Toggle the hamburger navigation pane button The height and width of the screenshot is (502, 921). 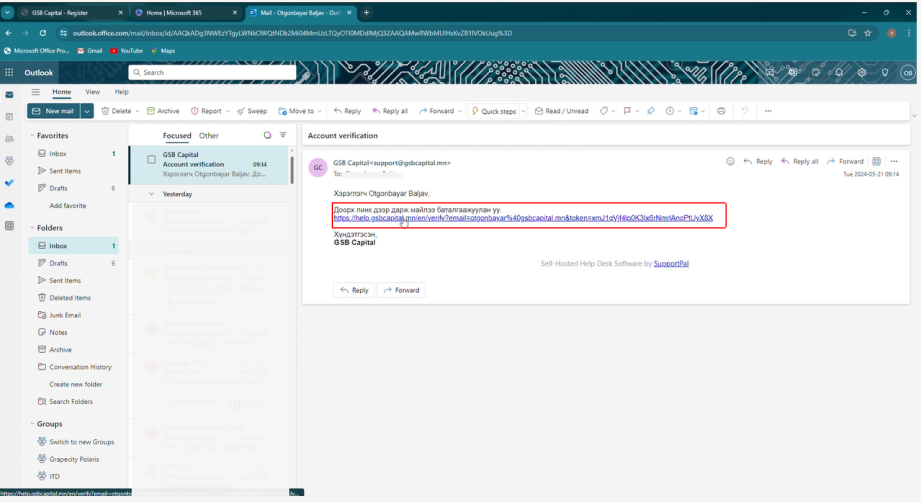pos(36,92)
